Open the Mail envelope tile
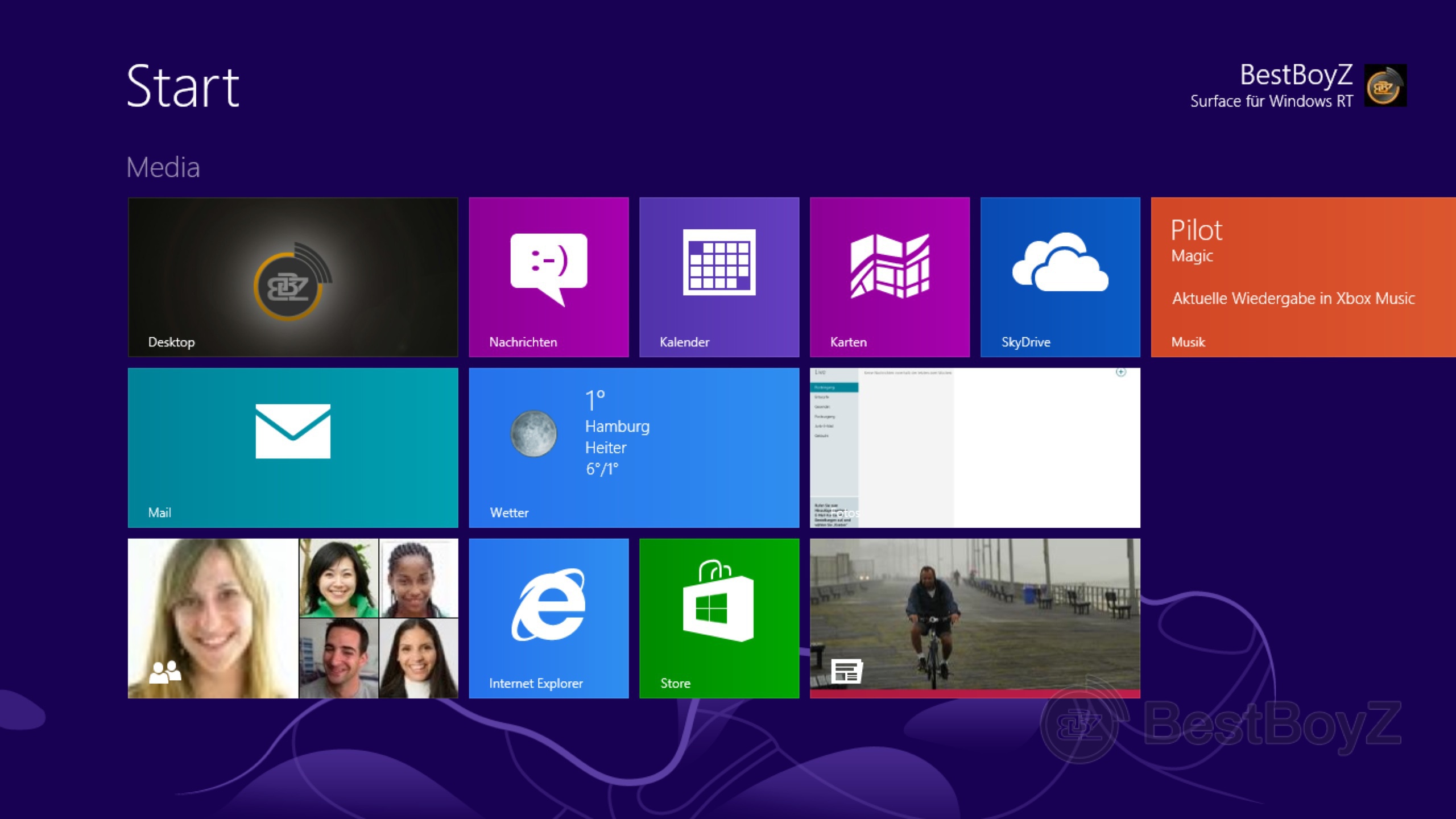Viewport: 1456px width, 819px height. click(x=293, y=448)
